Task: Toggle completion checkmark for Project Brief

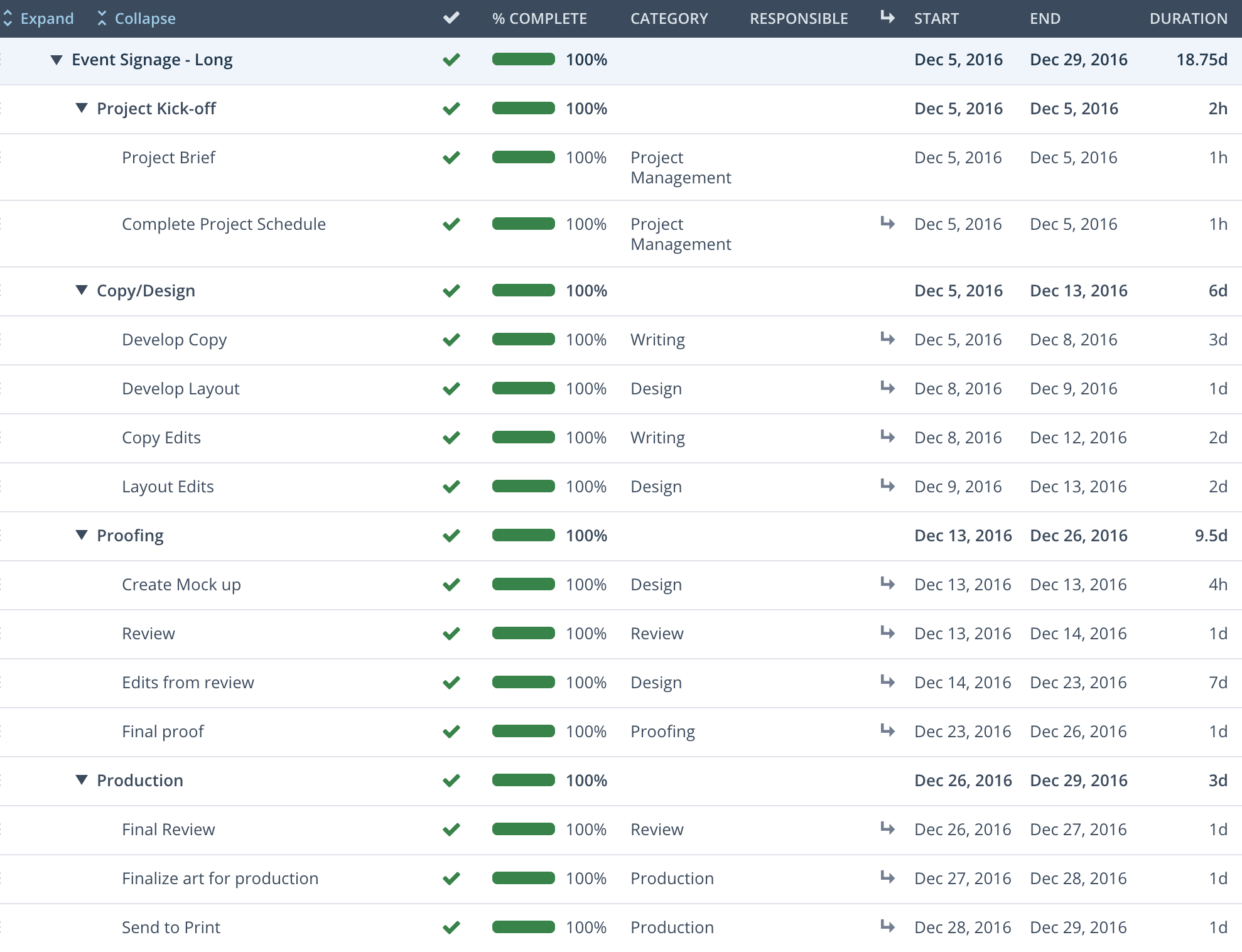Action: [451, 158]
